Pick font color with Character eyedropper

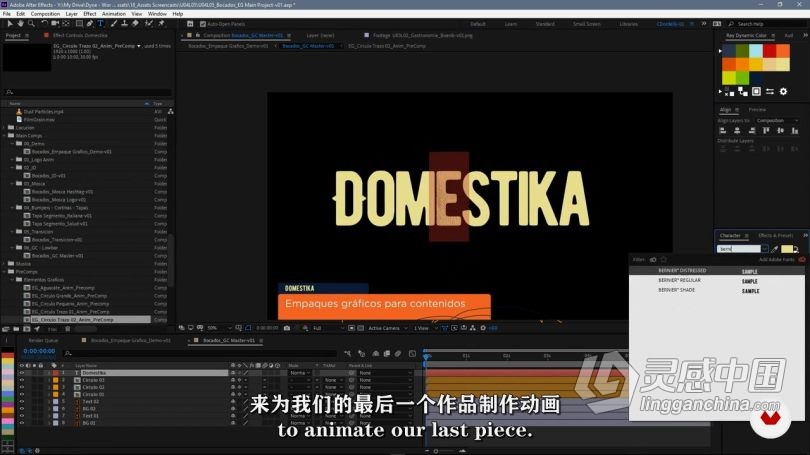click(774, 249)
